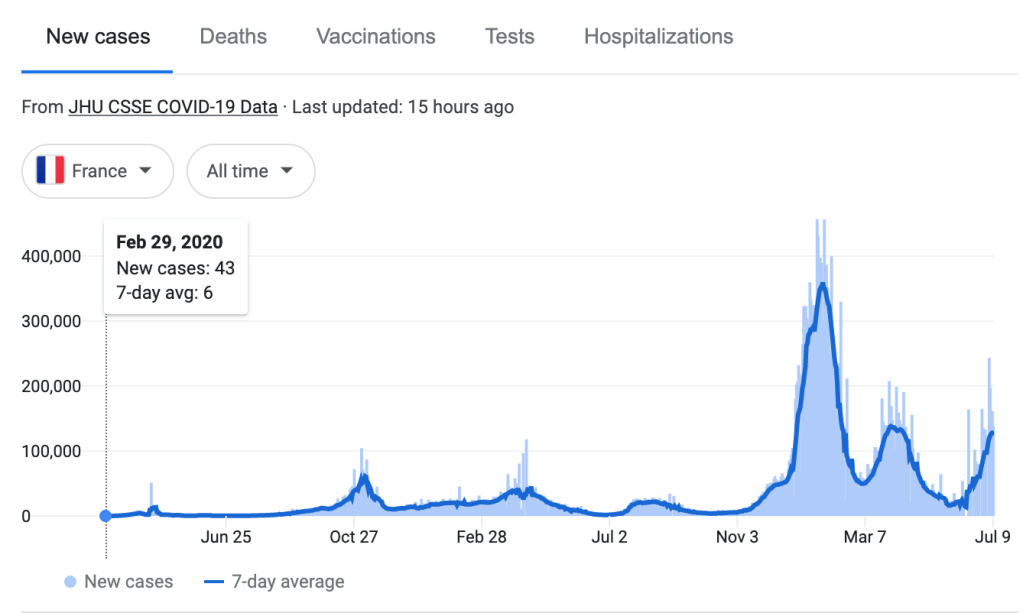Click the 400,000 y-axis label
Screen dimensions: 1023x613
49,256
